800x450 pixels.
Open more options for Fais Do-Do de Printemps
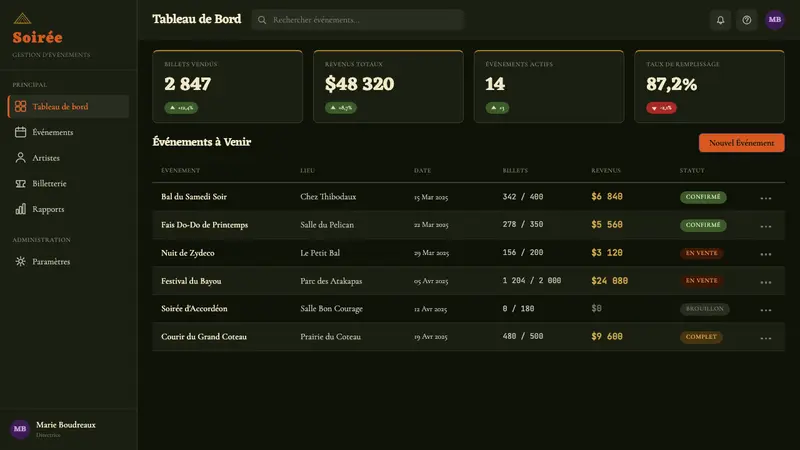click(765, 226)
